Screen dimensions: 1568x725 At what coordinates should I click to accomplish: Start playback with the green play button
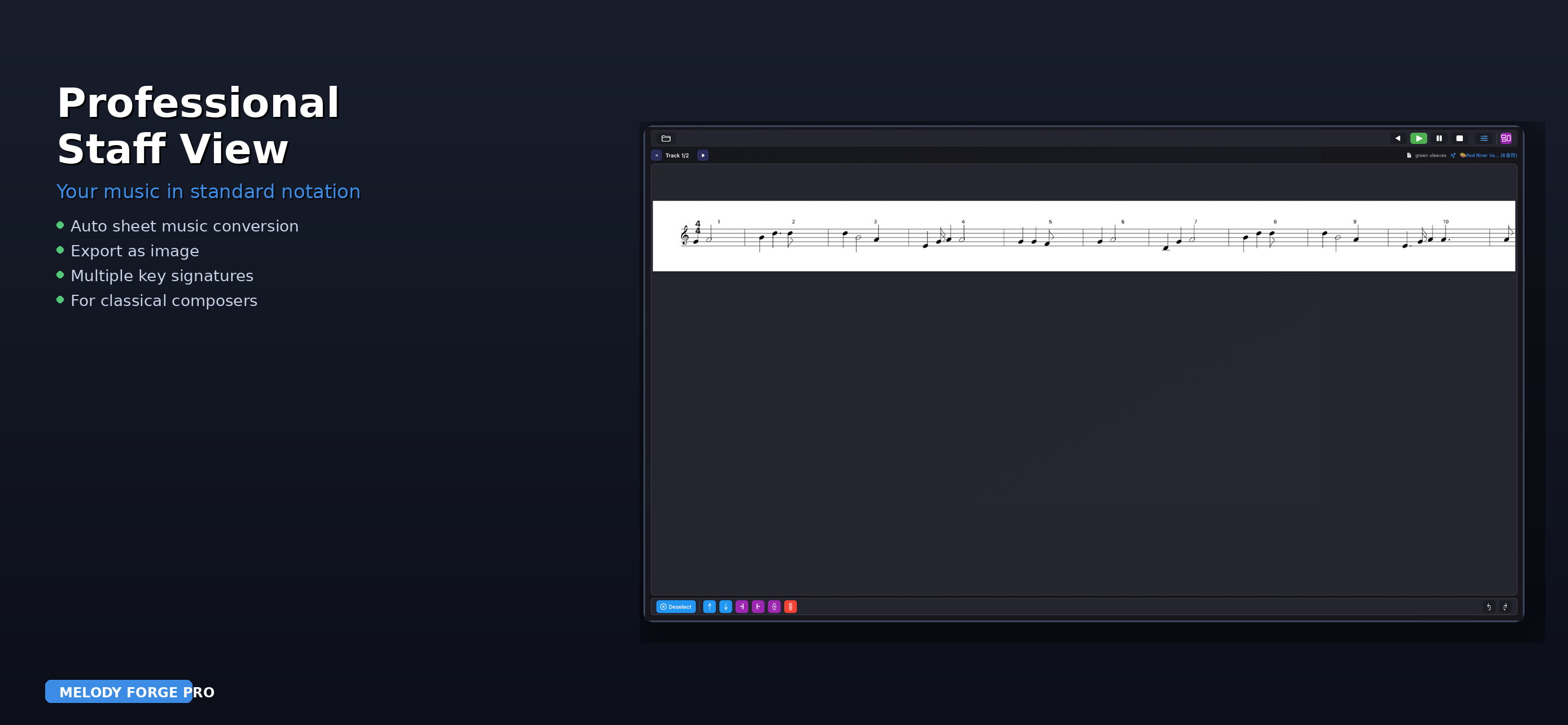1418,138
